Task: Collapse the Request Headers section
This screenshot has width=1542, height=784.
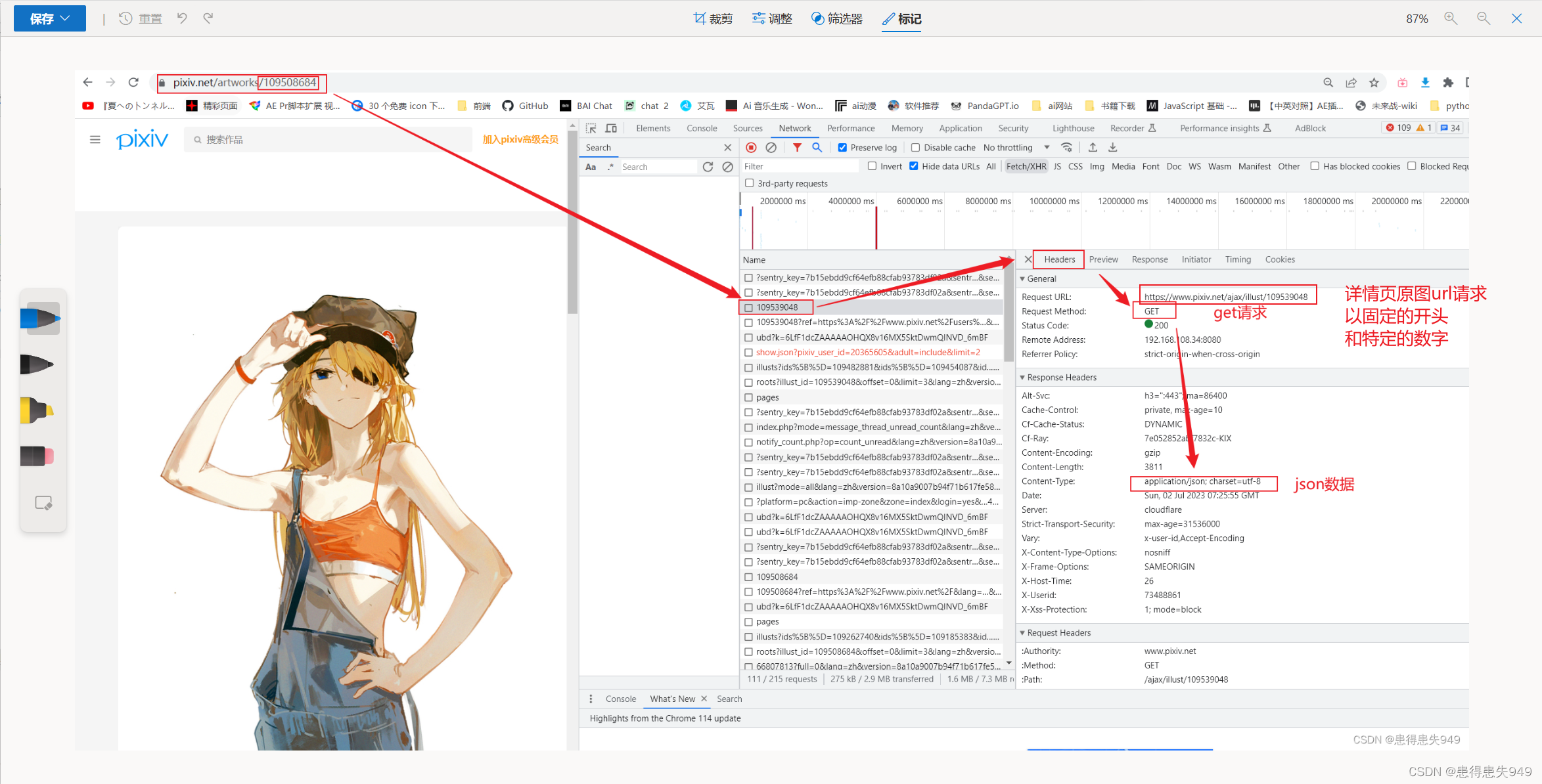Action: [1023, 633]
